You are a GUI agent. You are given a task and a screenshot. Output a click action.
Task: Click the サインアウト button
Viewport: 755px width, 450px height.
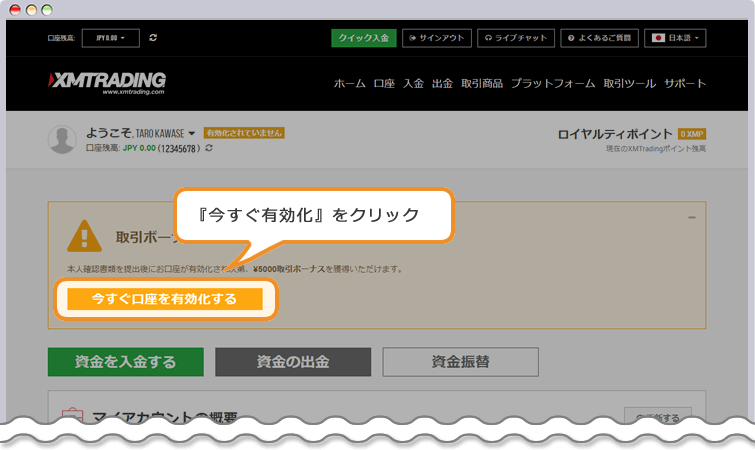pos(436,38)
